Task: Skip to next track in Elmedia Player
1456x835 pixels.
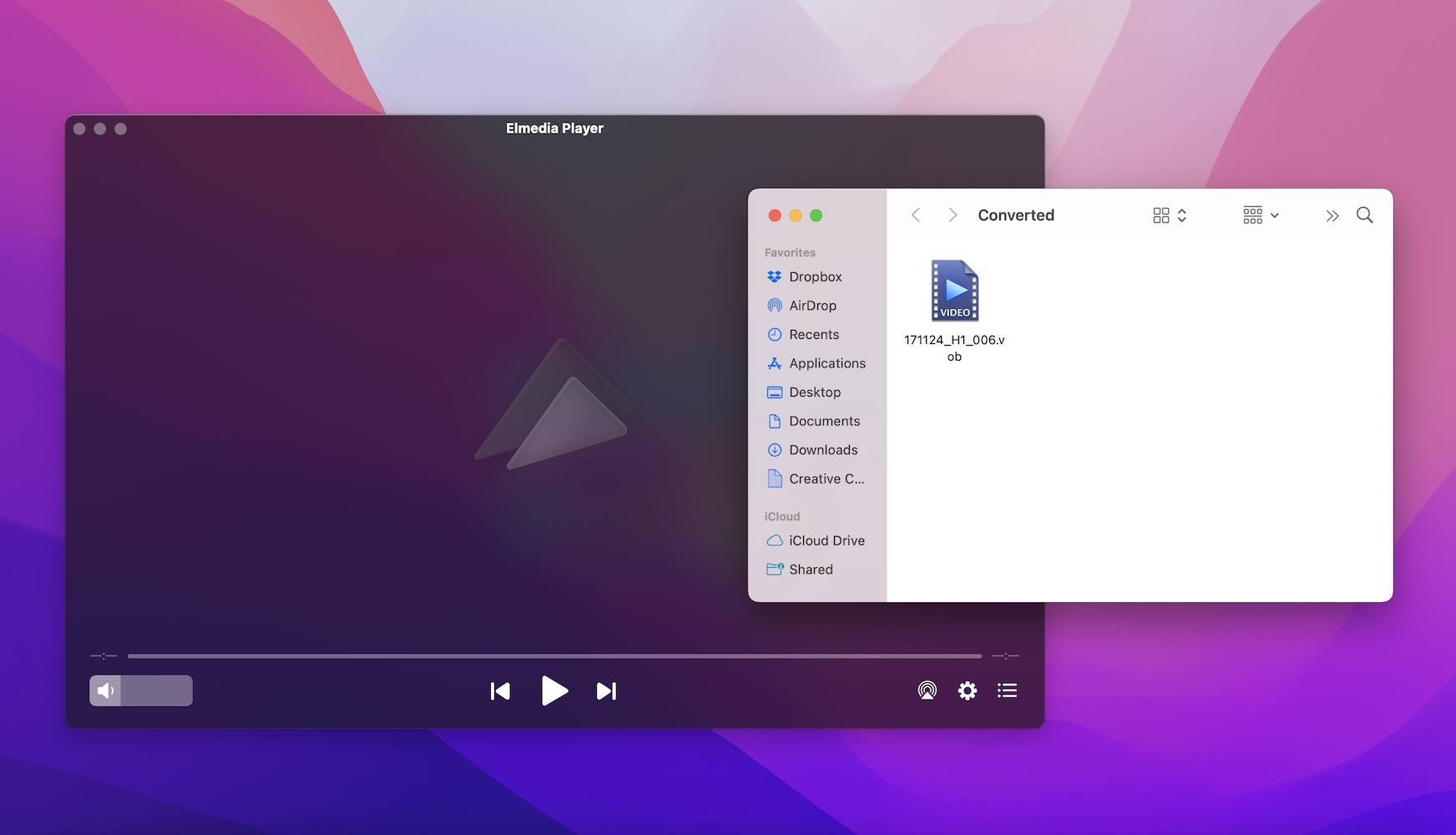Action: point(606,691)
